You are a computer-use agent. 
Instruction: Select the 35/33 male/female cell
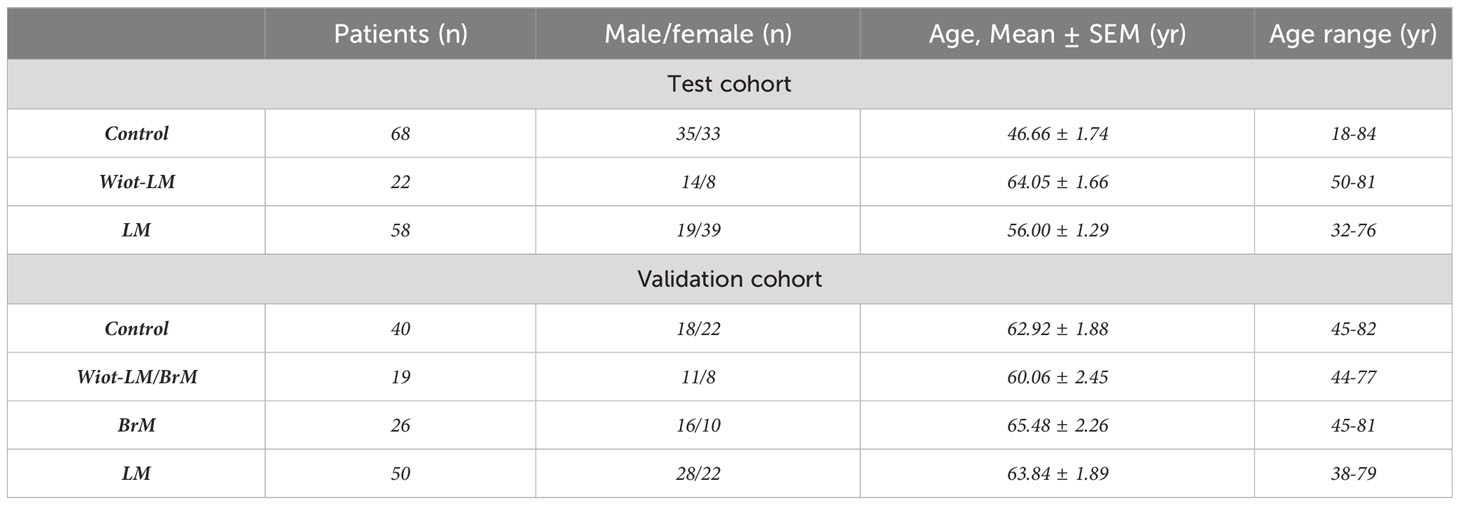698,133
